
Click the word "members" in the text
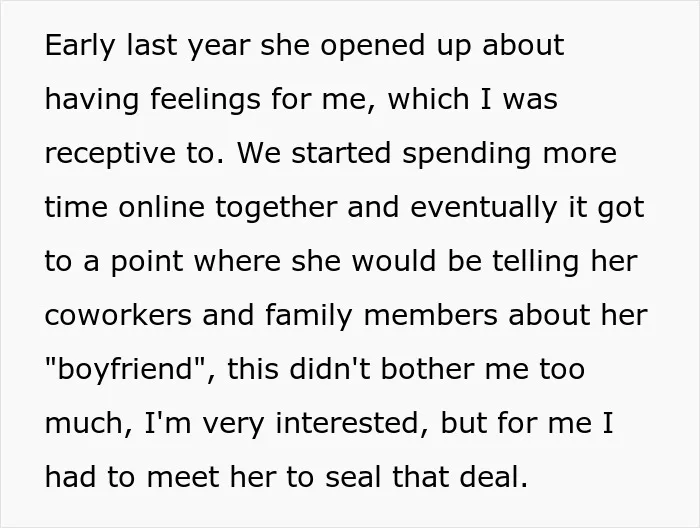point(431,315)
